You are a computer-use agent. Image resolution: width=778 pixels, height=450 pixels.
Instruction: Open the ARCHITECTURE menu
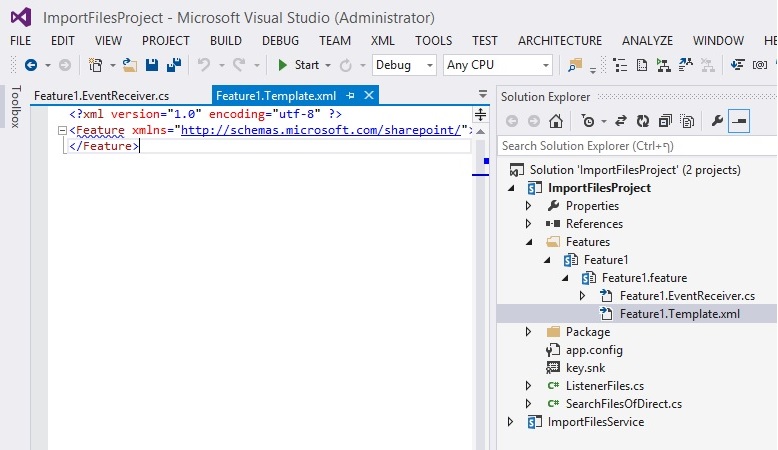point(560,41)
